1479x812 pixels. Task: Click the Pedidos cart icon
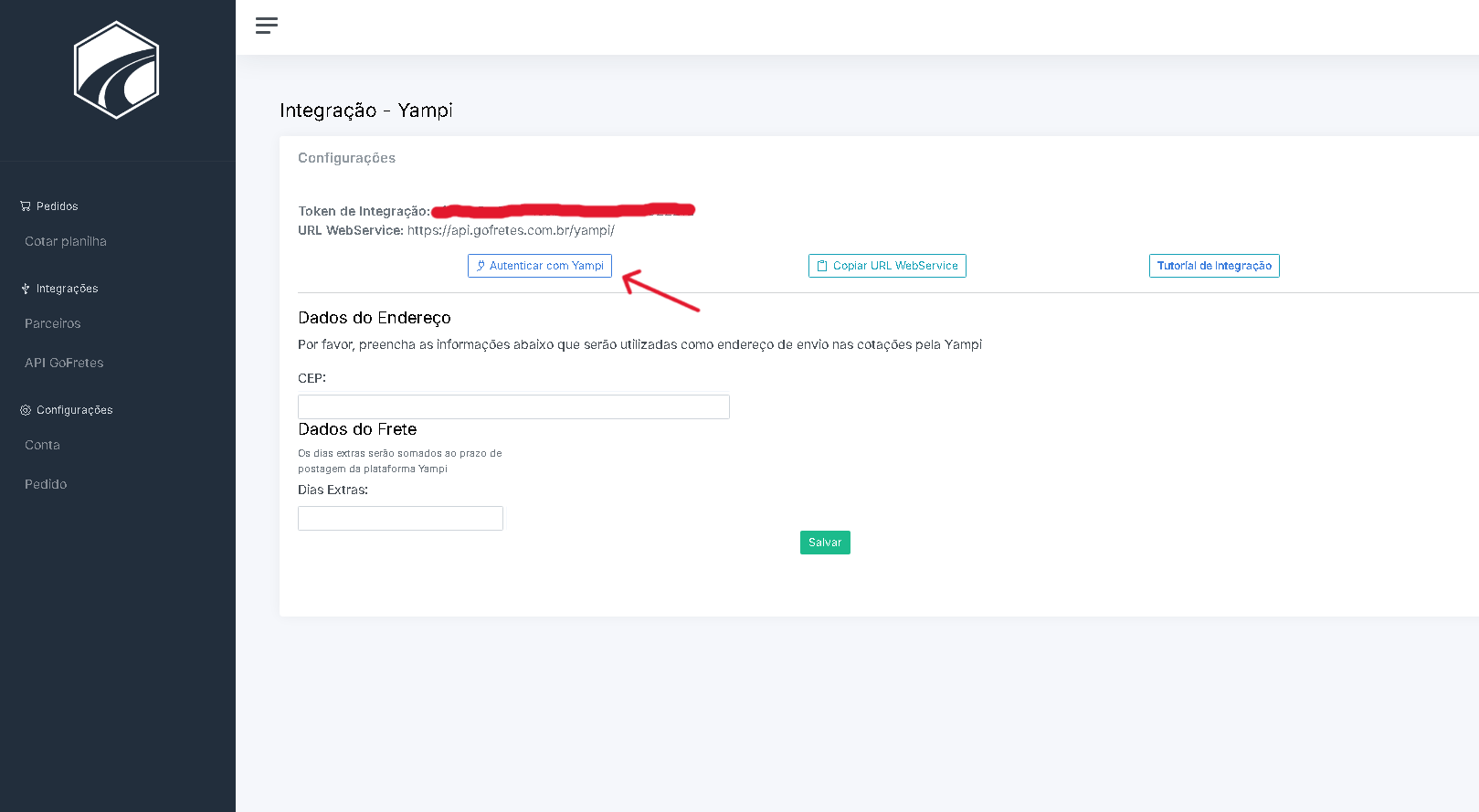(x=26, y=206)
